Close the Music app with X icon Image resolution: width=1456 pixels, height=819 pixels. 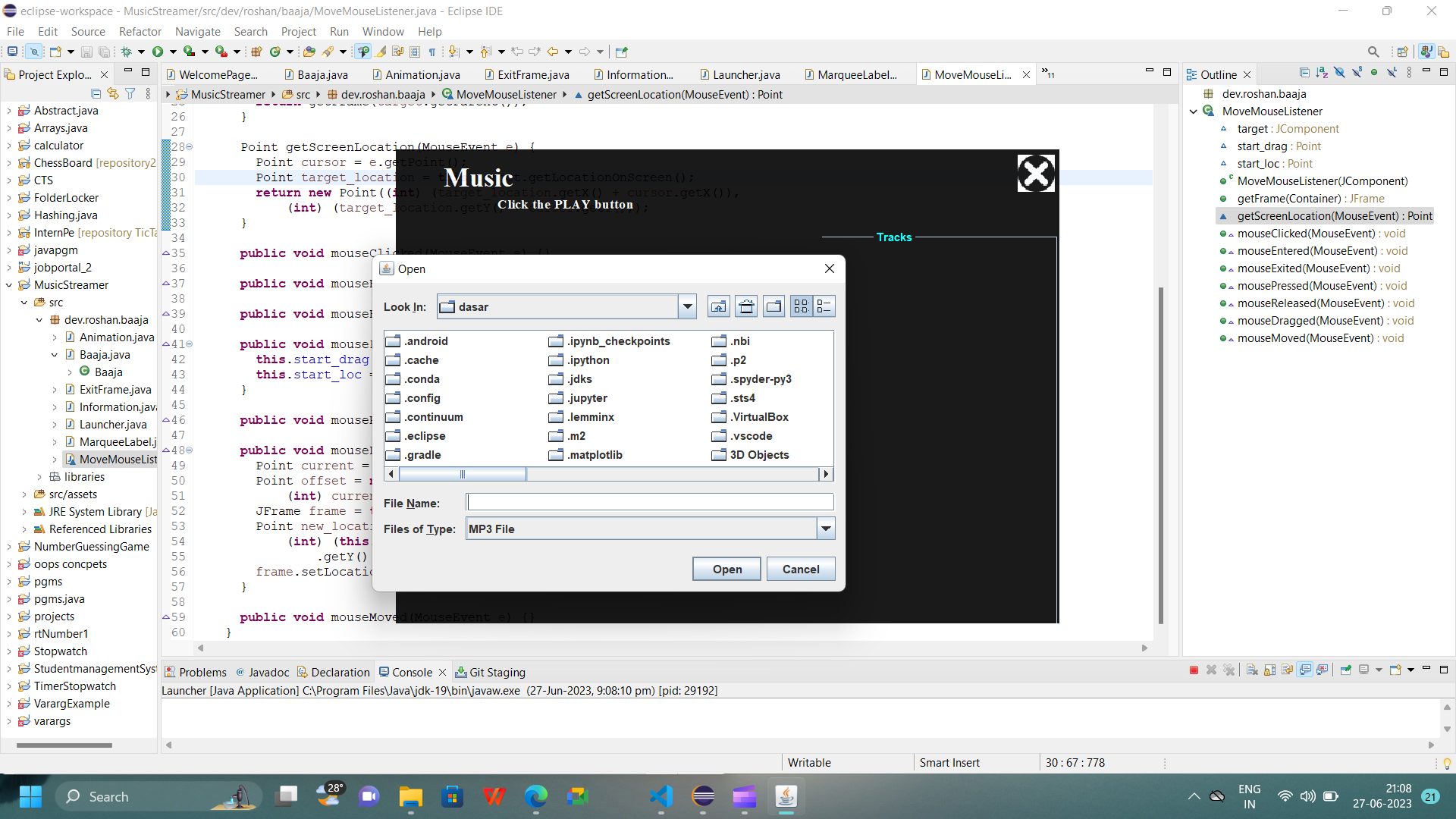click(1036, 173)
